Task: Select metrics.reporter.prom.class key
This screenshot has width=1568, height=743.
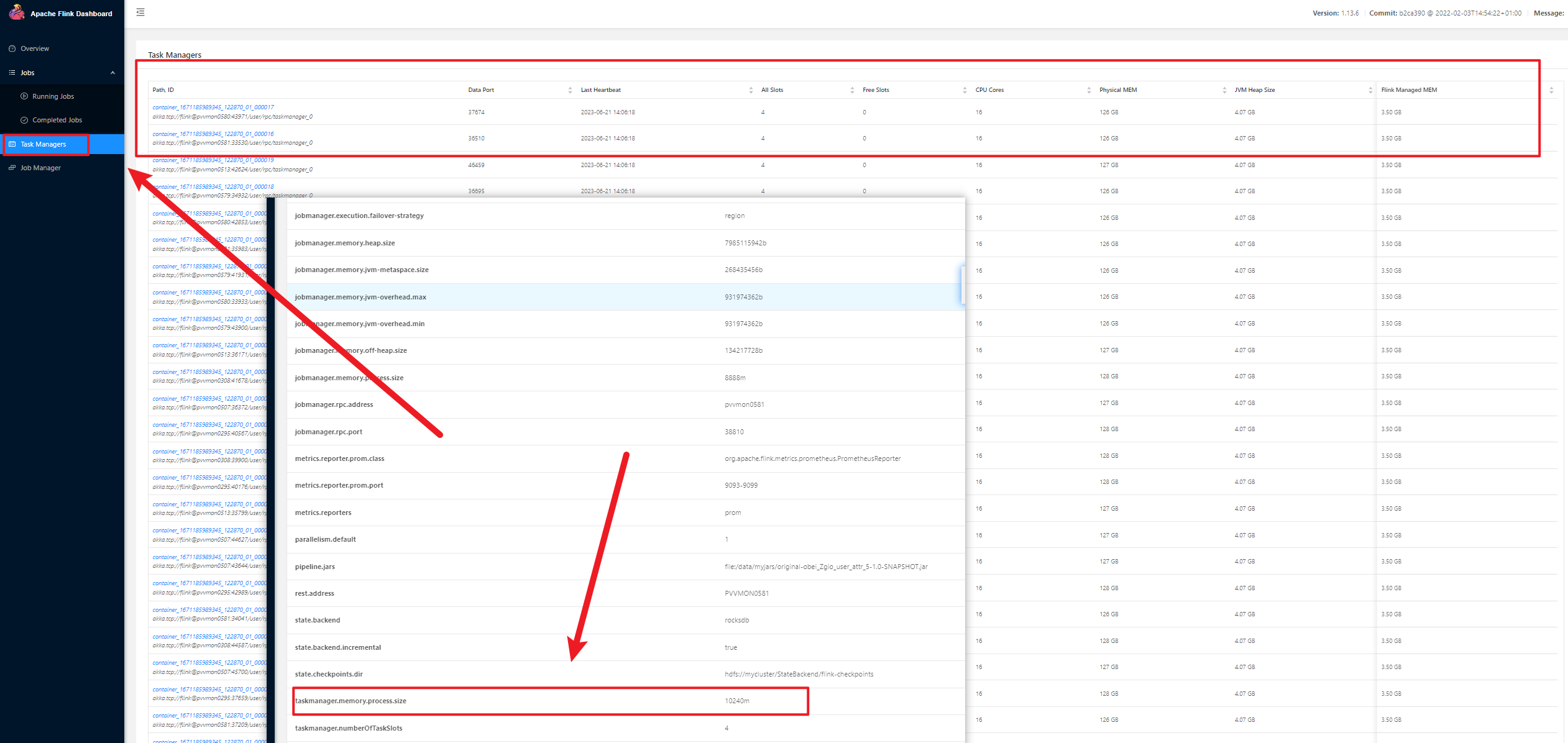Action: 339,458
